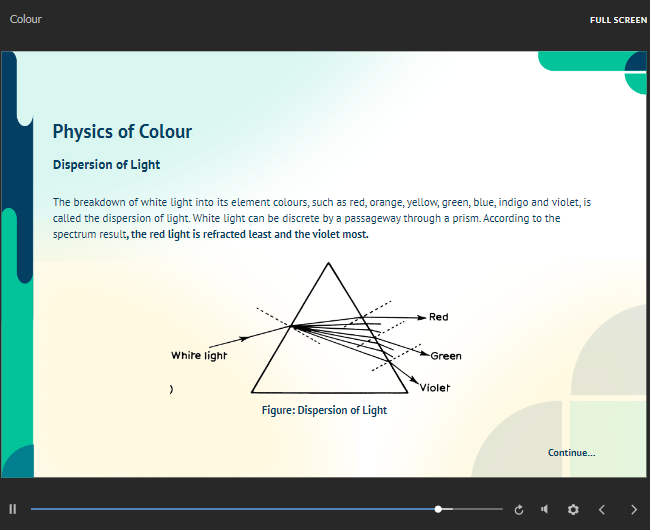Click the 'Physics of Colour' heading
The height and width of the screenshot is (530, 650).
tap(122, 132)
